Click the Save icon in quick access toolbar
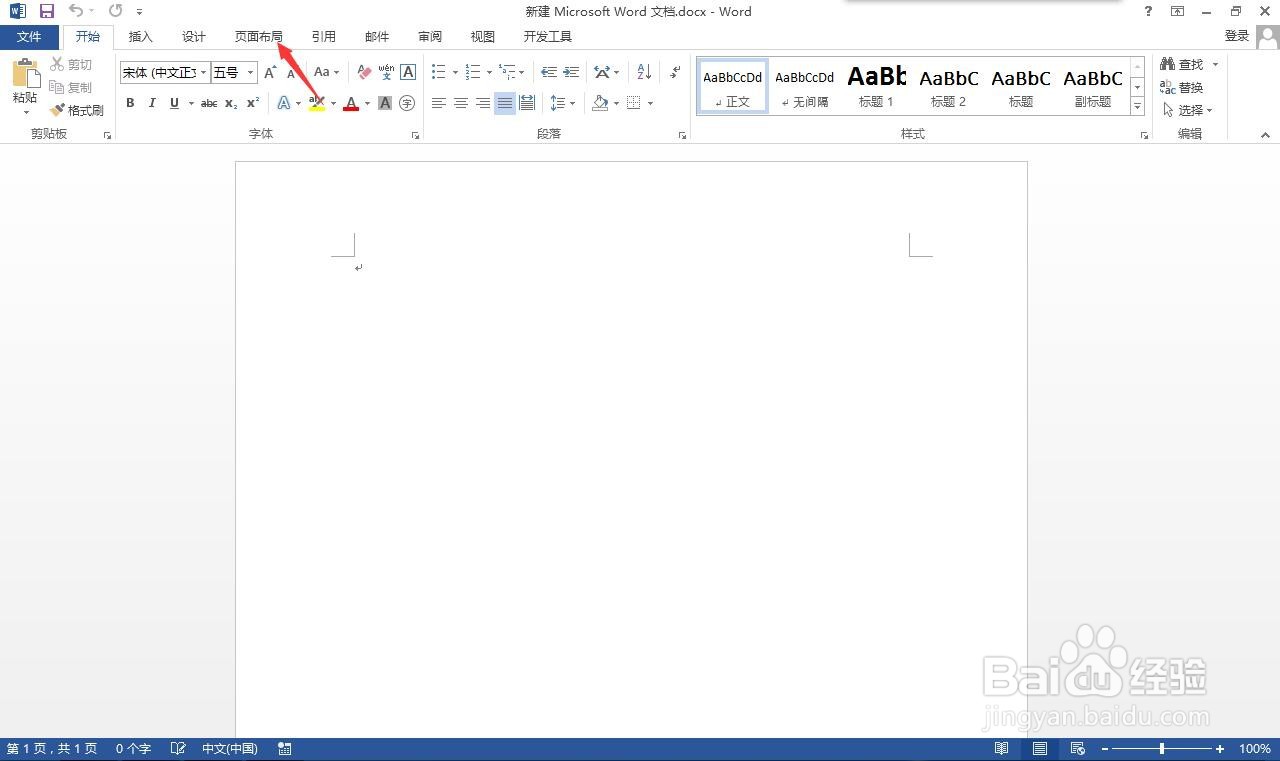This screenshot has height=761, width=1280. (46, 11)
